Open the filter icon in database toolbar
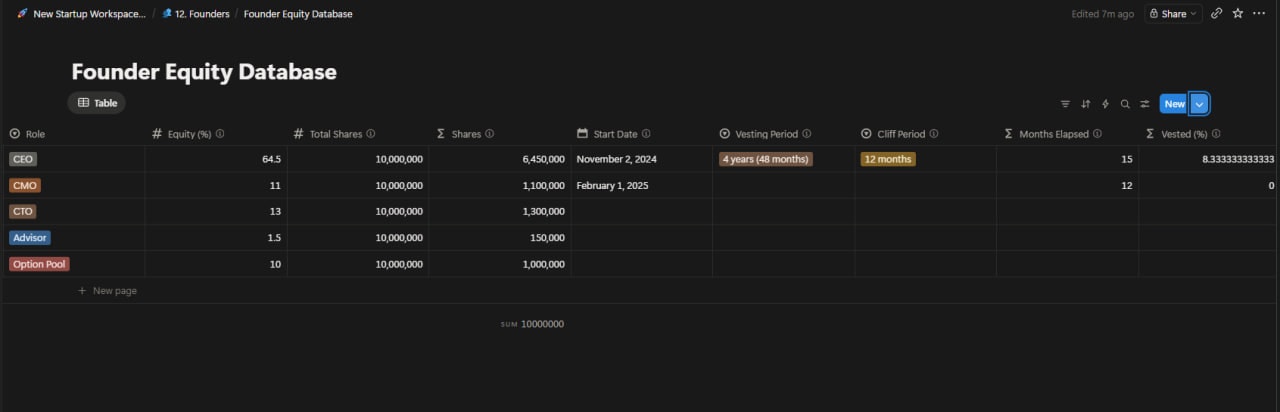The width and height of the screenshot is (1280, 412). (1065, 104)
